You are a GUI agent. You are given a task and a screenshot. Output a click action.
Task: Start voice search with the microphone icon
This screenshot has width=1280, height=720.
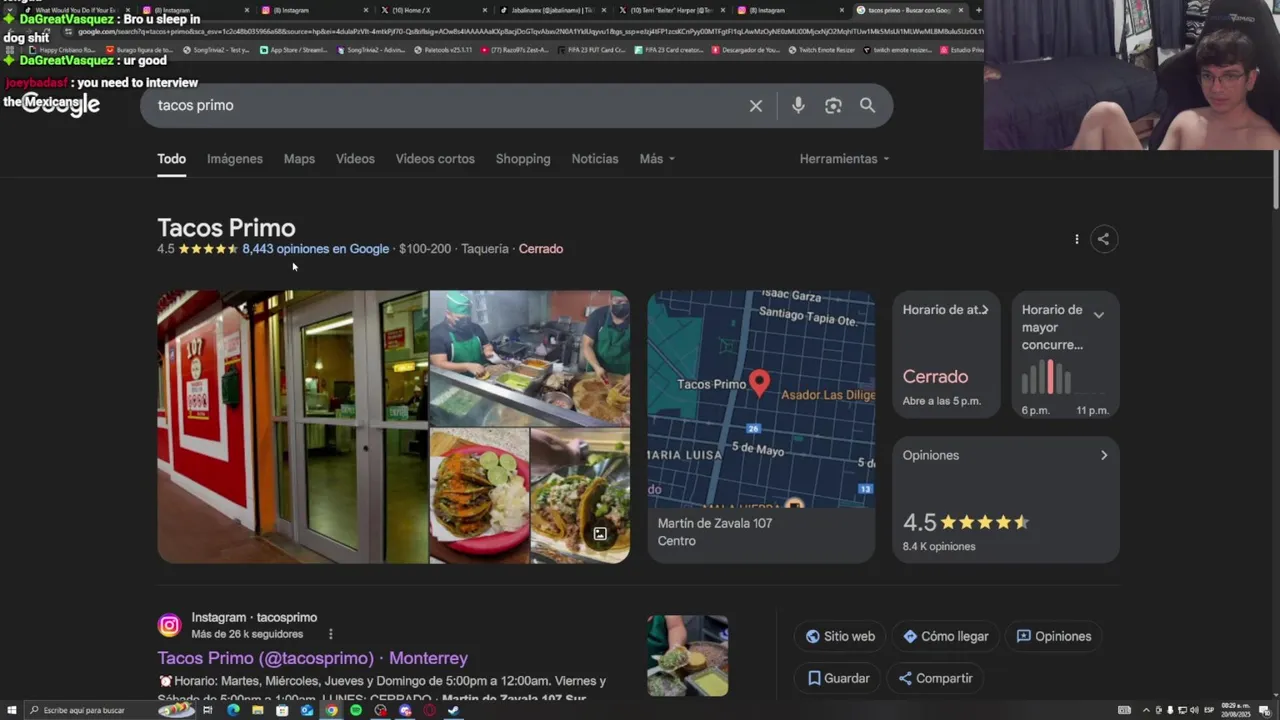tap(798, 106)
